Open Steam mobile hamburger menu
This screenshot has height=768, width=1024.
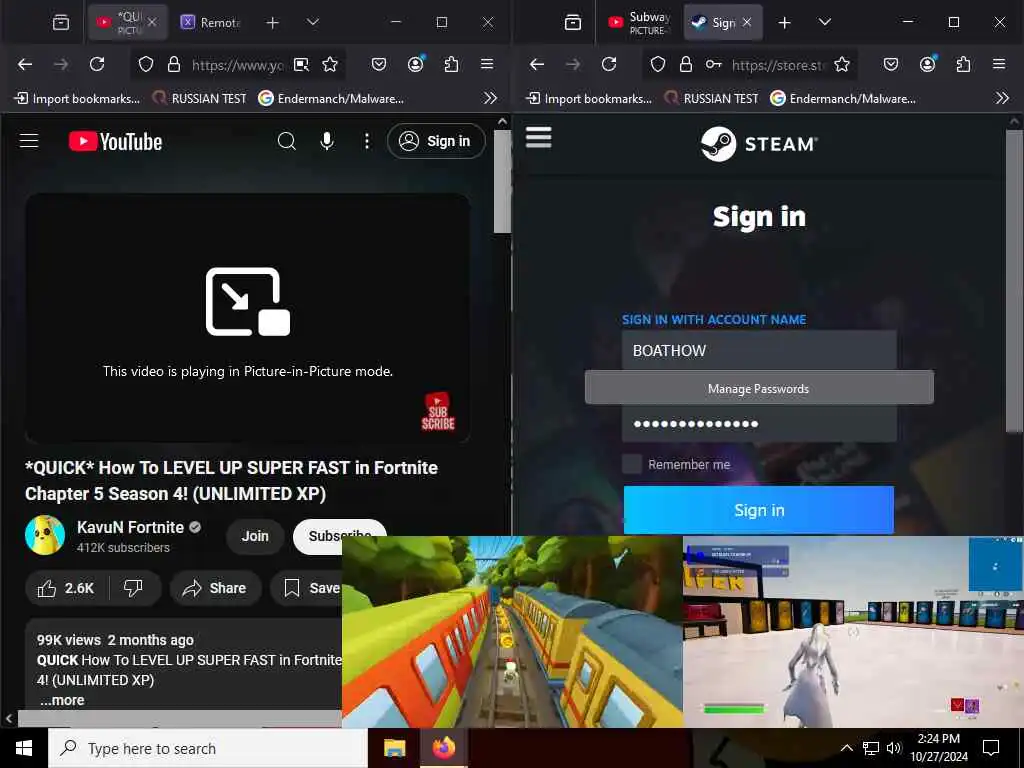tap(539, 137)
